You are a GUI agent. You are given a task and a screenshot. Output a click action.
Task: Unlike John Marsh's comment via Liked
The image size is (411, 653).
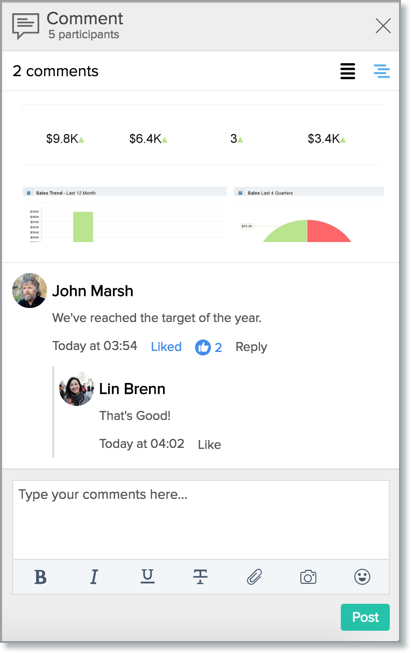[166, 346]
